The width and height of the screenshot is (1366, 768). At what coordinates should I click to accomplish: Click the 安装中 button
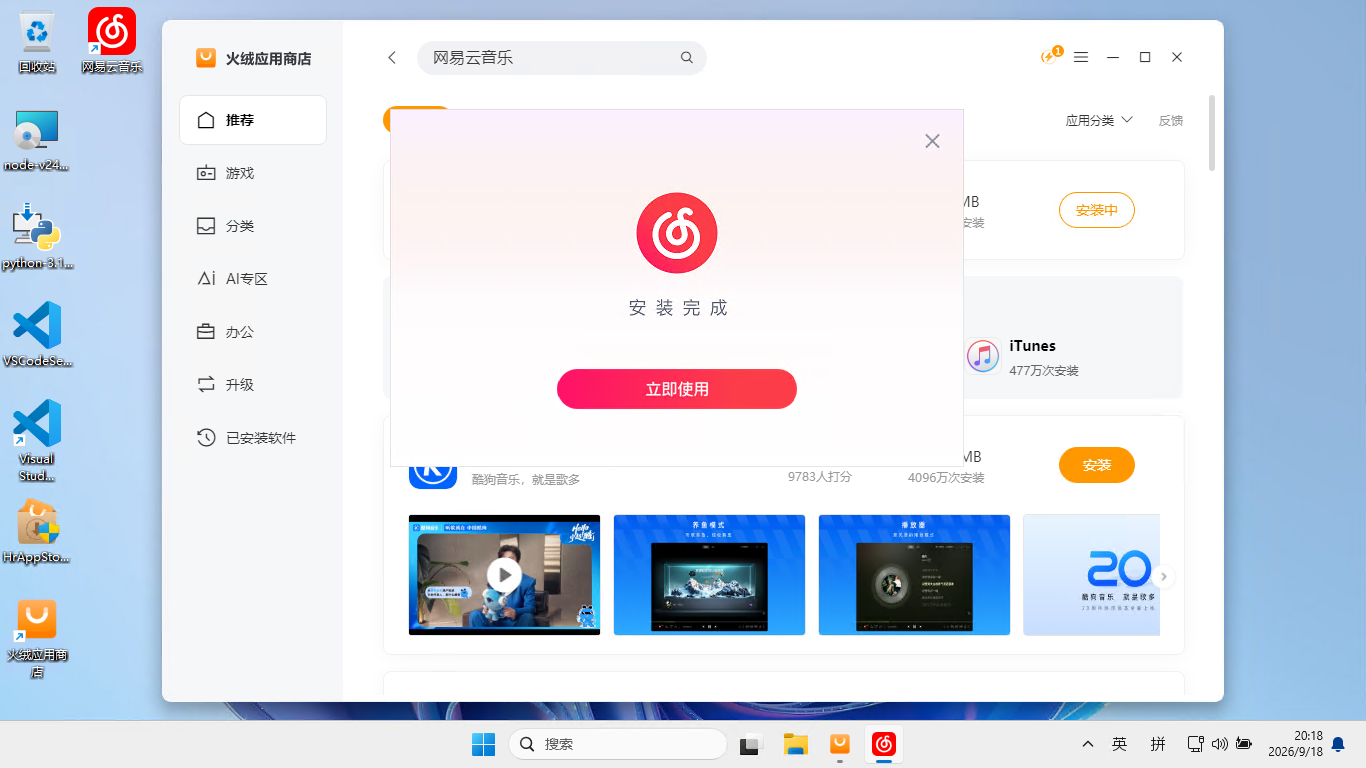coord(1097,211)
